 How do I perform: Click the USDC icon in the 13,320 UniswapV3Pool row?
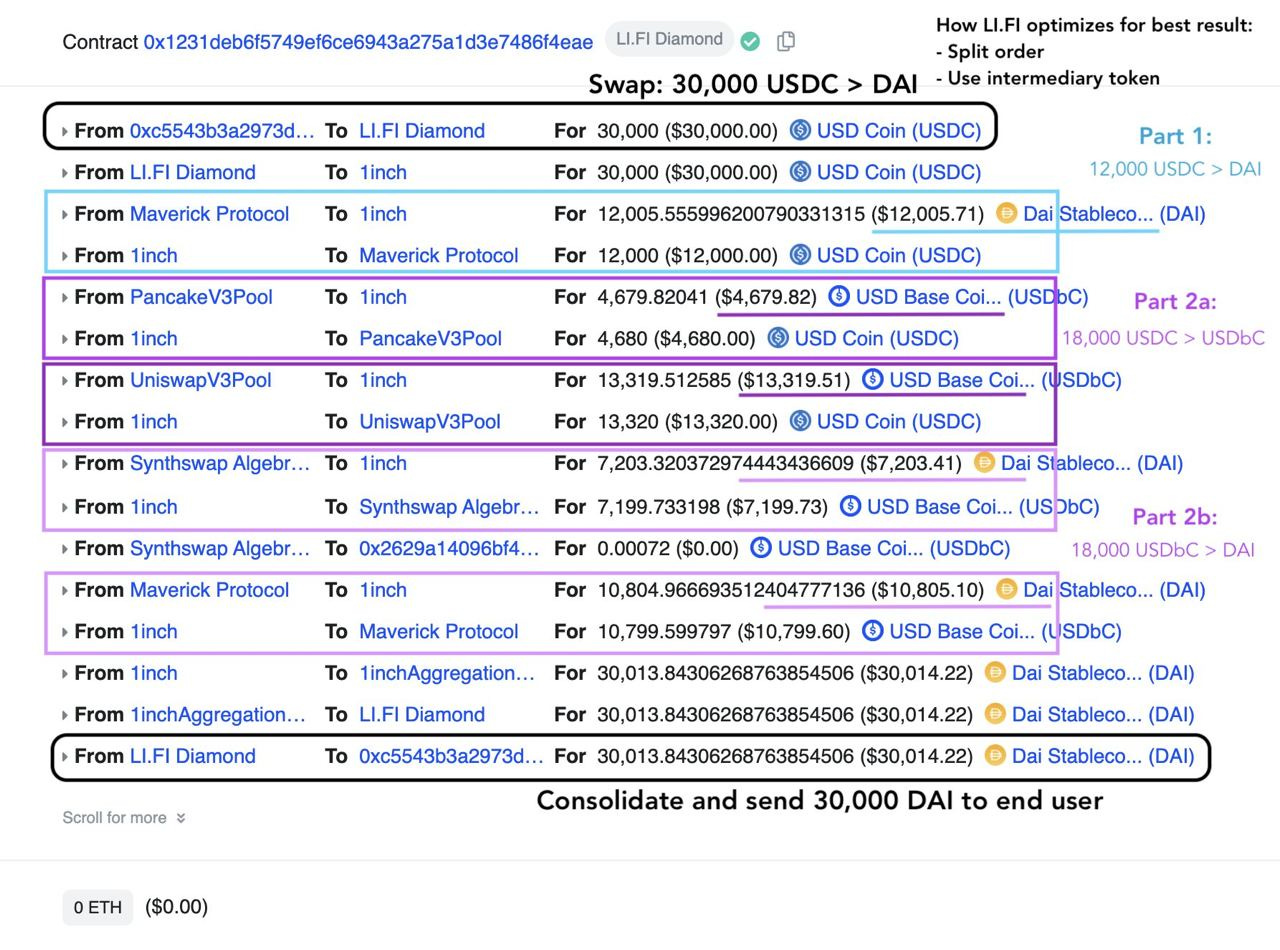pyautogui.click(x=800, y=421)
